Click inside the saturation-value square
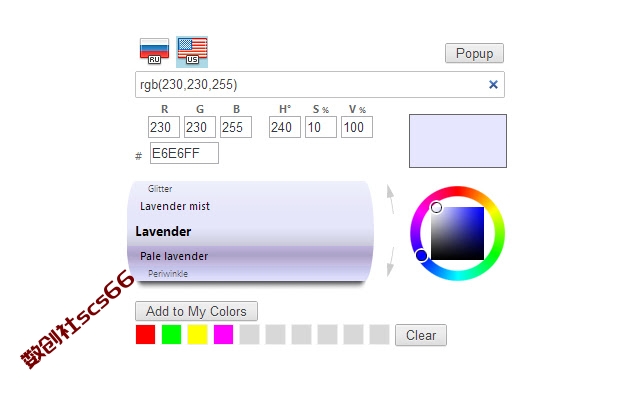640x400 pixels. 458,233
